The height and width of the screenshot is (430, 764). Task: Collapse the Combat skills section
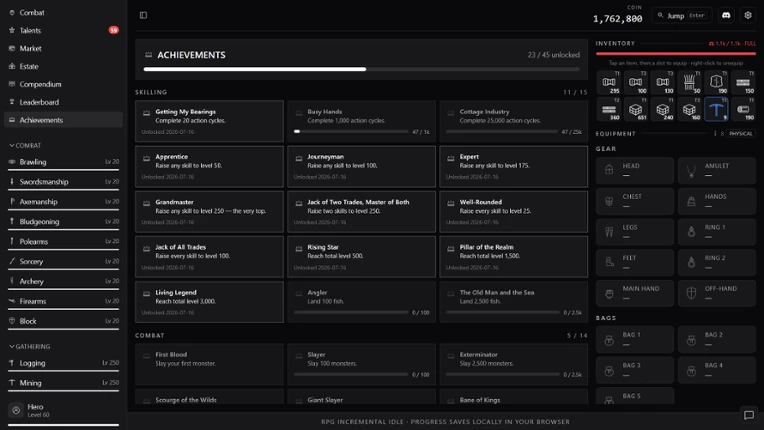click(x=25, y=146)
